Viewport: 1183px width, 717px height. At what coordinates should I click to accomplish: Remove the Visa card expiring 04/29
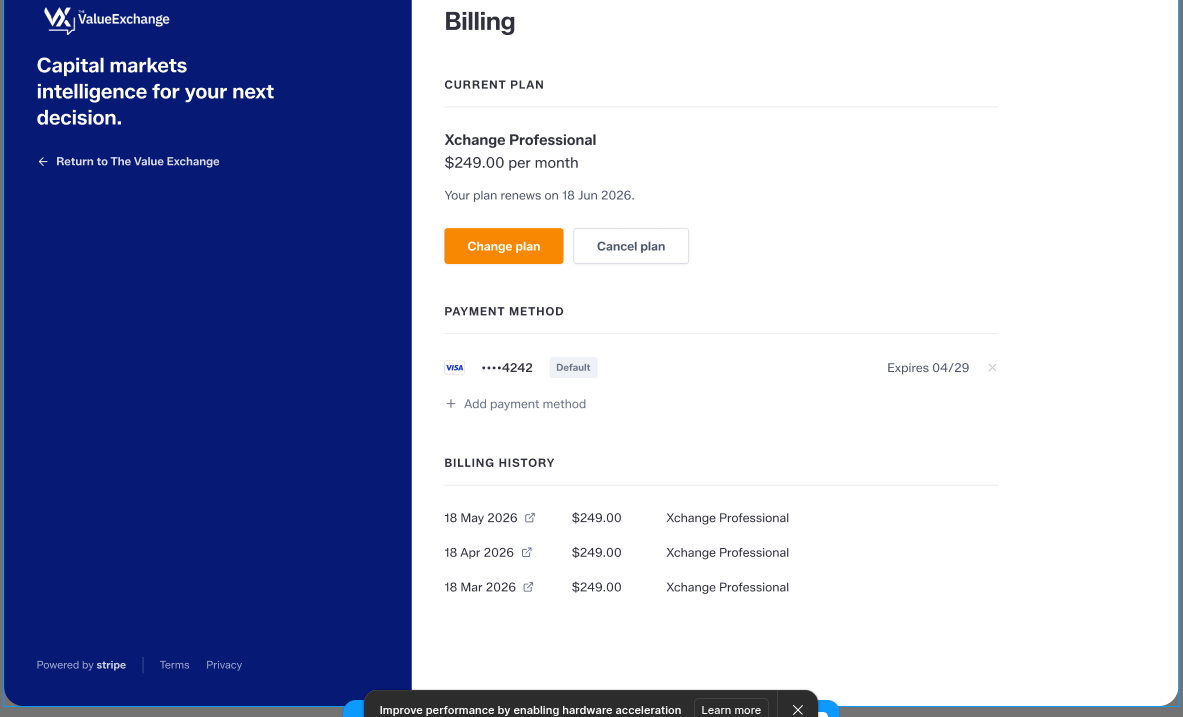[992, 368]
